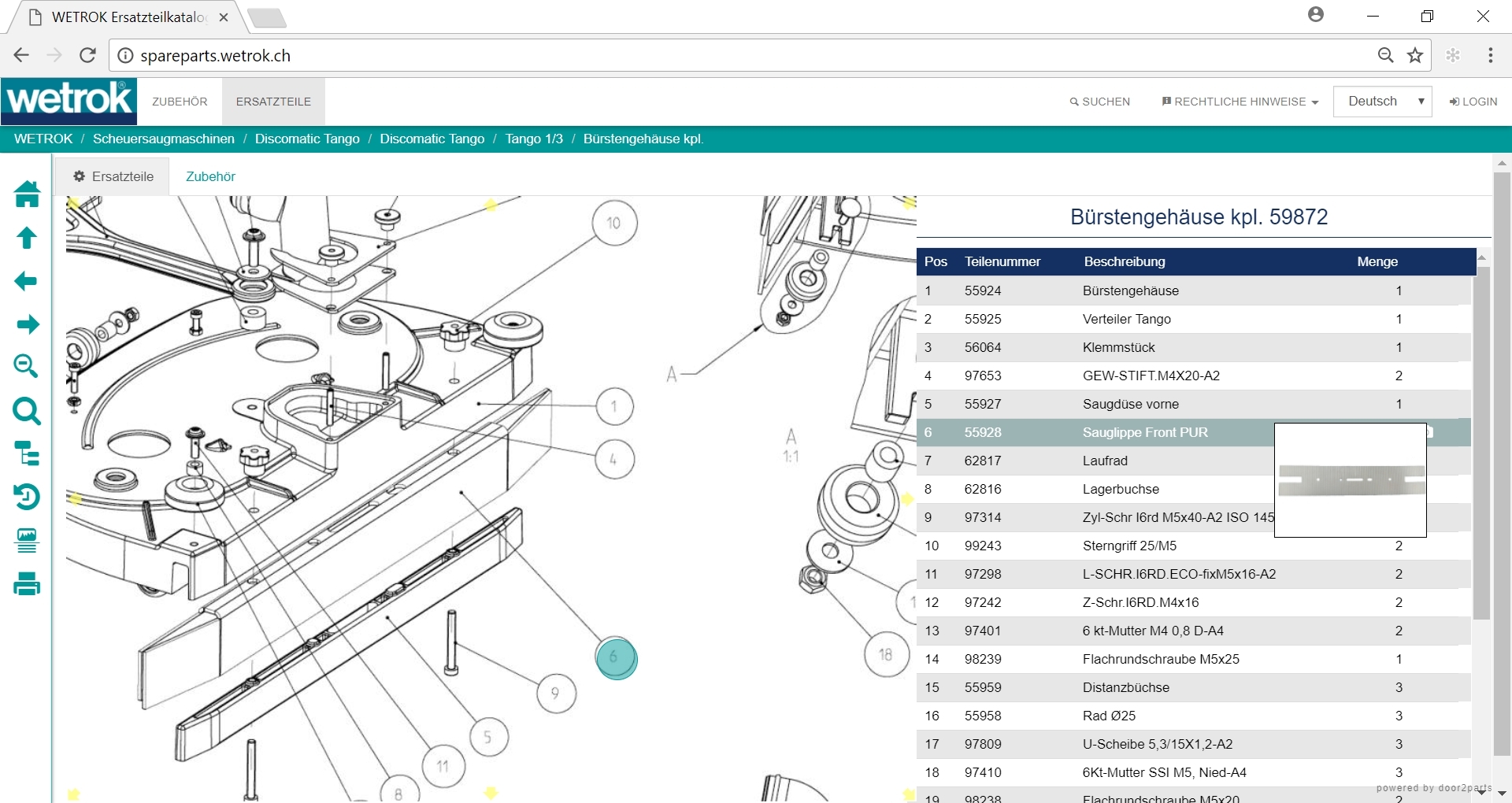Select callout 11 in the exploded drawing
This screenshot has height=803, width=1512.
point(443,766)
